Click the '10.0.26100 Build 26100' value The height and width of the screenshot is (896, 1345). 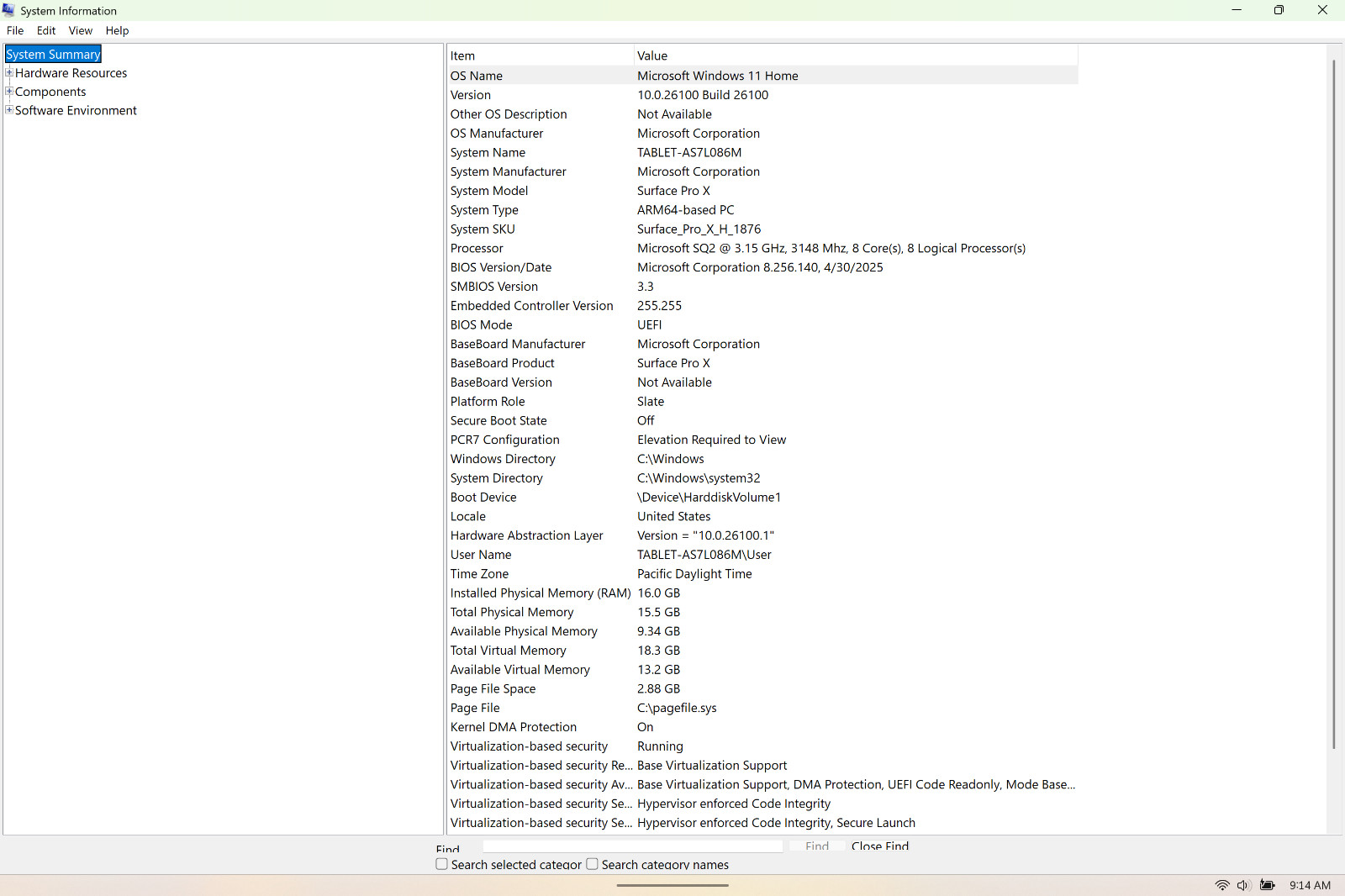pyautogui.click(x=703, y=95)
